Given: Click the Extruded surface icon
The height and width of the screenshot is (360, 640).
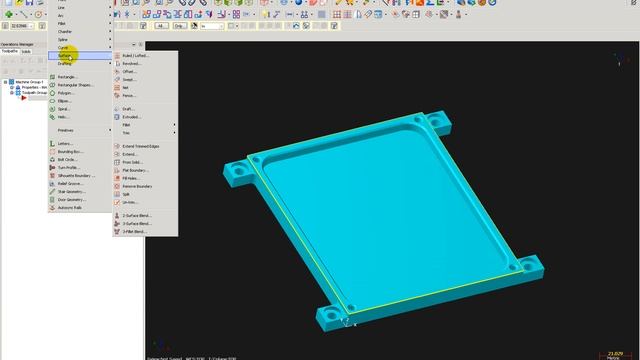Looking at the screenshot, I should point(117,117).
